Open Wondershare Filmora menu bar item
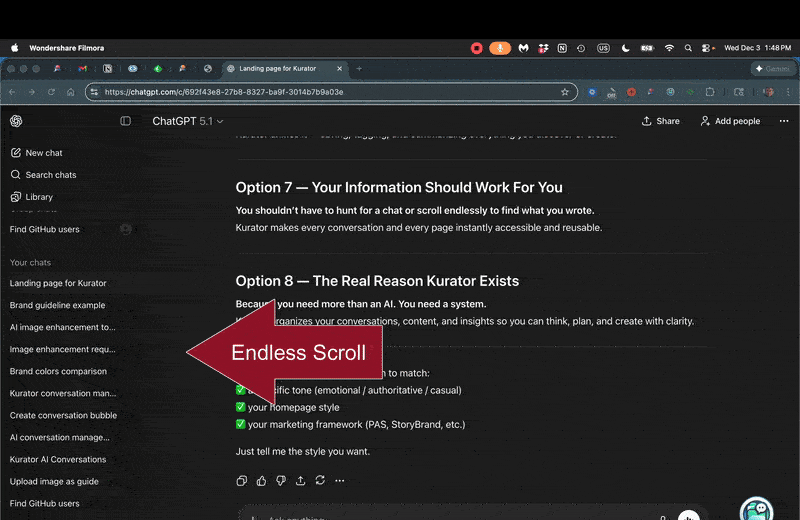 point(66,48)
